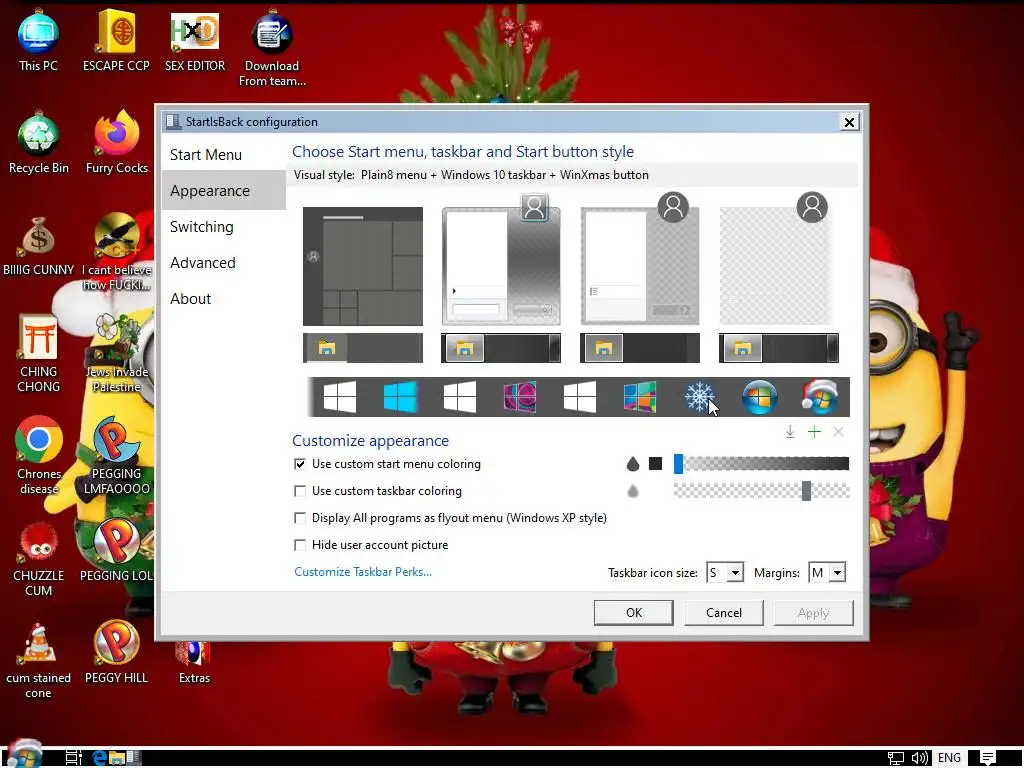Open the Extras desktop shortcut
The height and width of the screenshot is (768, 1024).
[194, 663]
